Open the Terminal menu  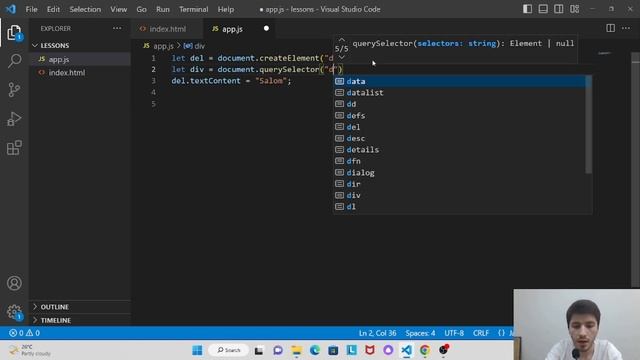pos(193,9)
